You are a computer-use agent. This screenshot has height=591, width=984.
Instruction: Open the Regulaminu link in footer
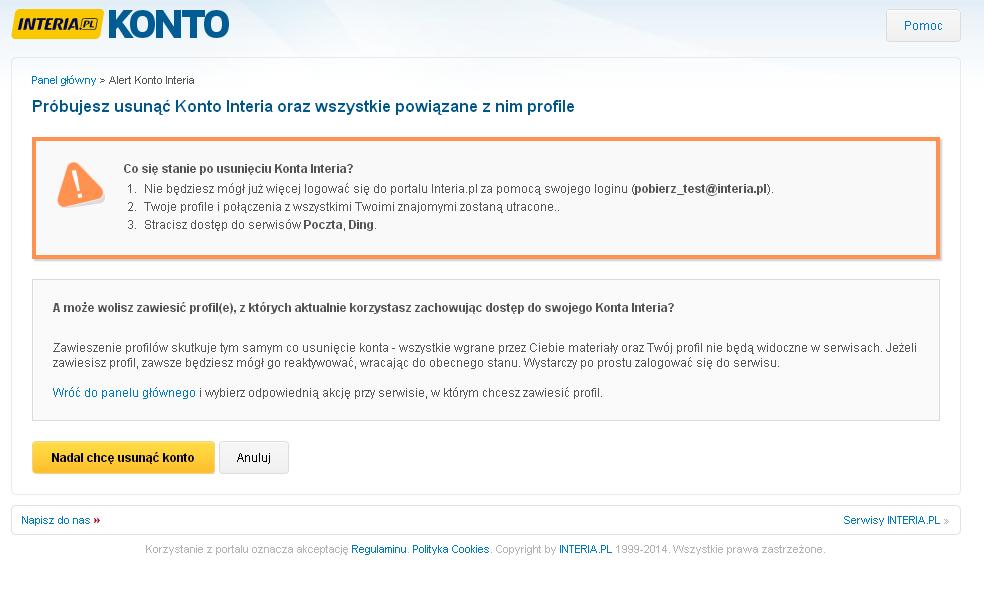(378, 549)
